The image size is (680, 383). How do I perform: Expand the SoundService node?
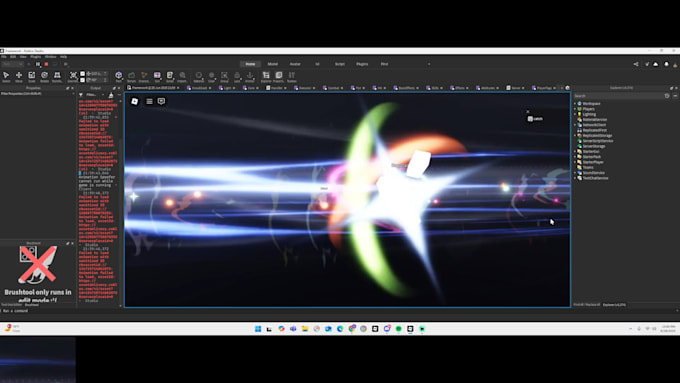point(575,173)
